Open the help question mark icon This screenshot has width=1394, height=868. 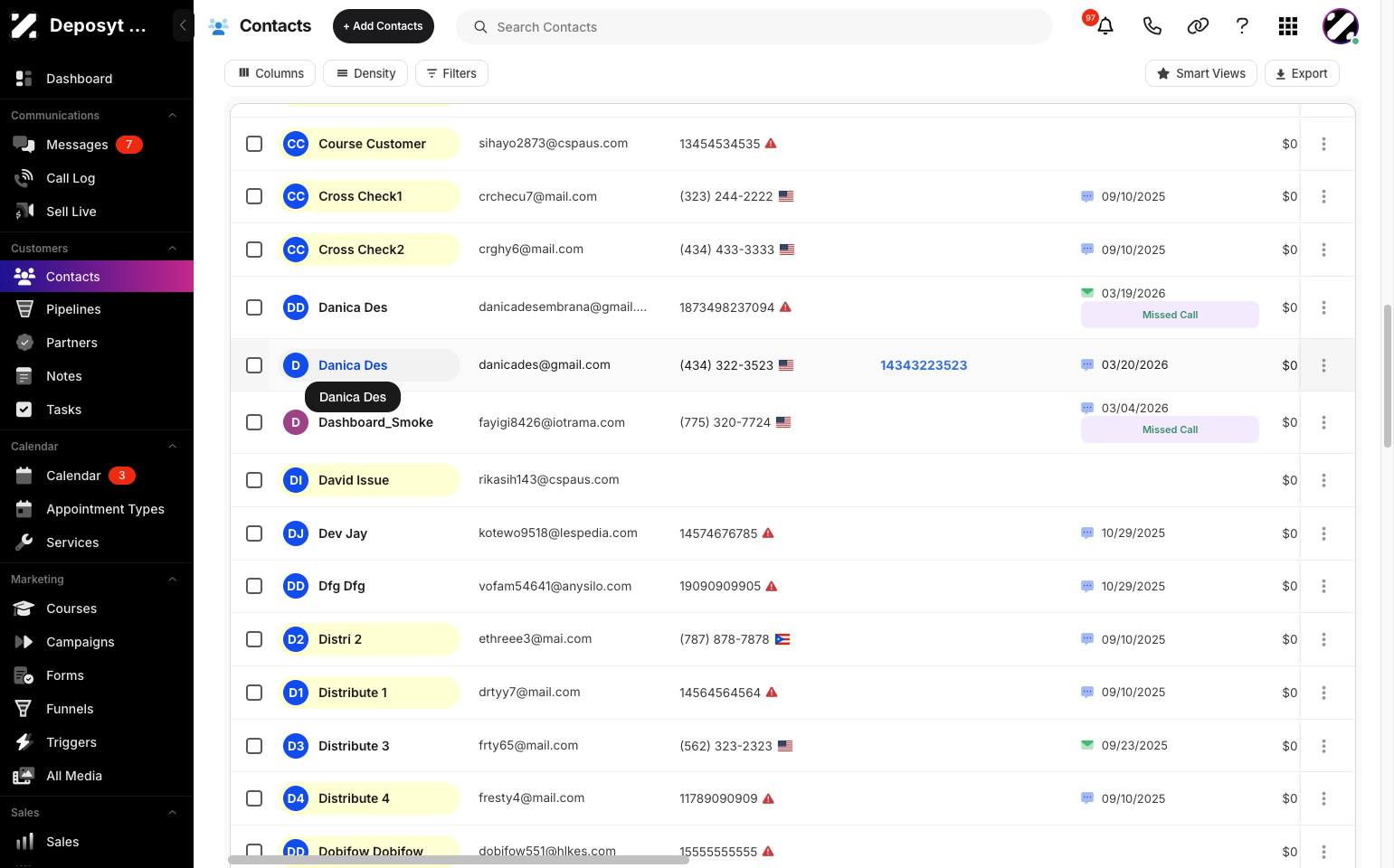[x=1242, y=26]
